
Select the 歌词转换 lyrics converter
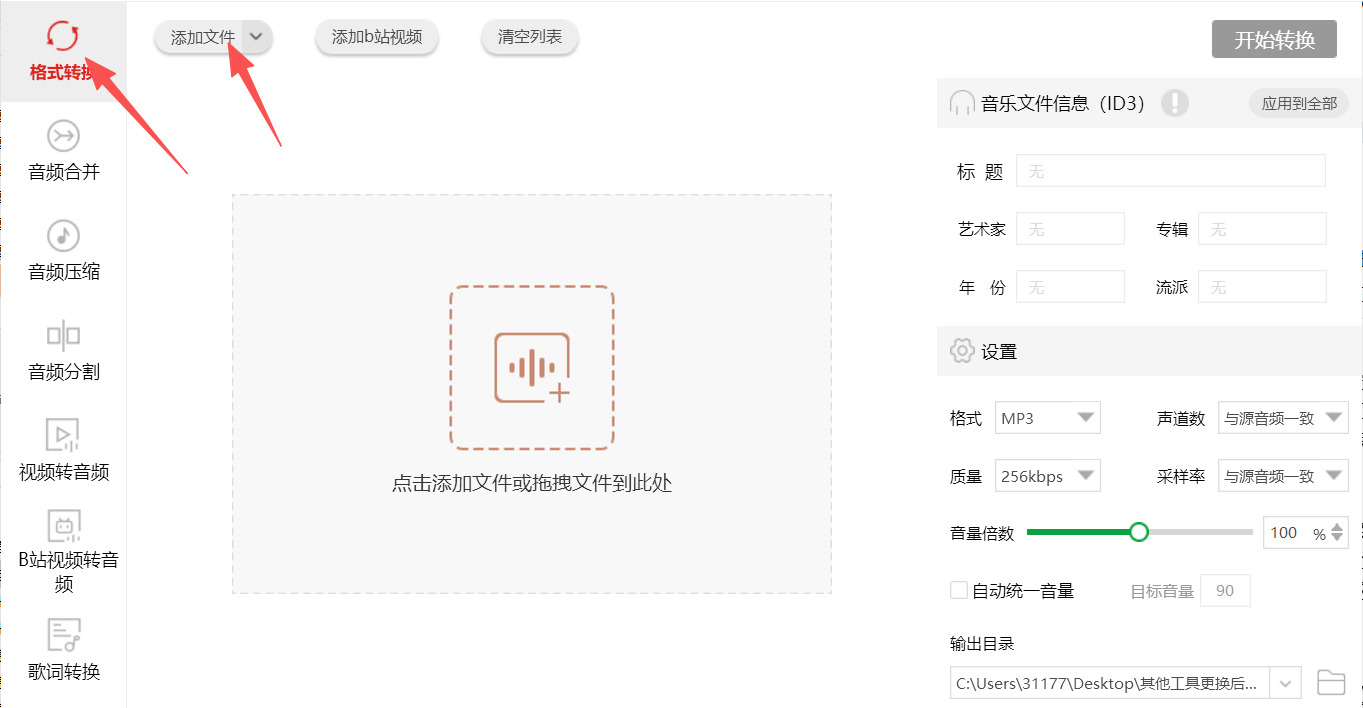point(63,650)
